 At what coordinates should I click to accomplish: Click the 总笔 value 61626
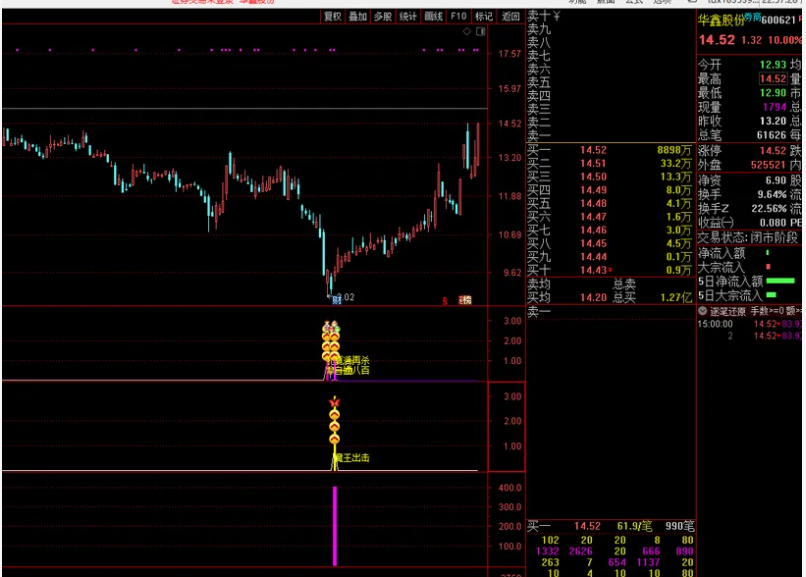(x=772, y=135)
